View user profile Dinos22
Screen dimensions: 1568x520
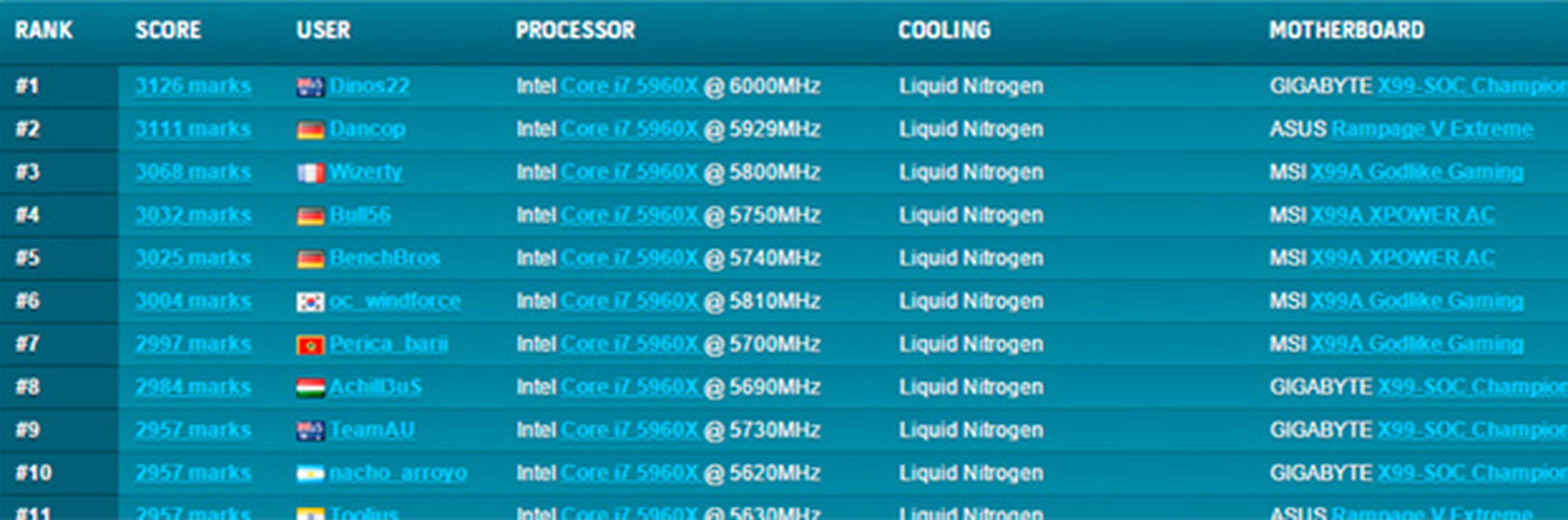coord(370,86)
